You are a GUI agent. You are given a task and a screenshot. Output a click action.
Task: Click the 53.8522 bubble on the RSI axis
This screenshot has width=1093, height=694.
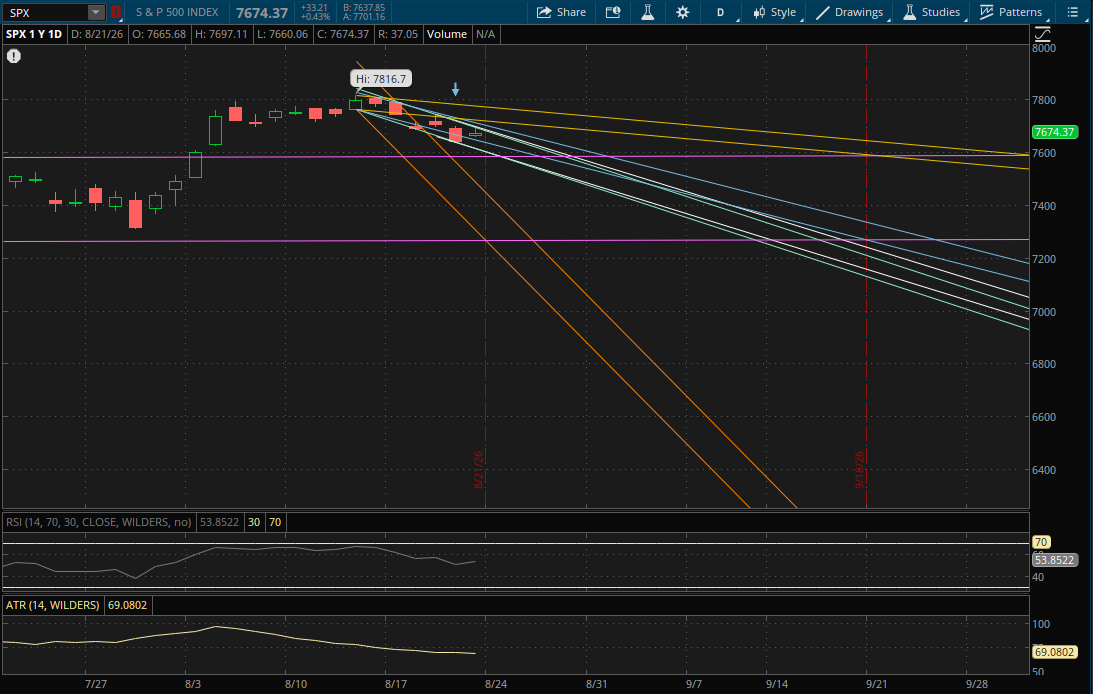click(x=1055, y=560)
